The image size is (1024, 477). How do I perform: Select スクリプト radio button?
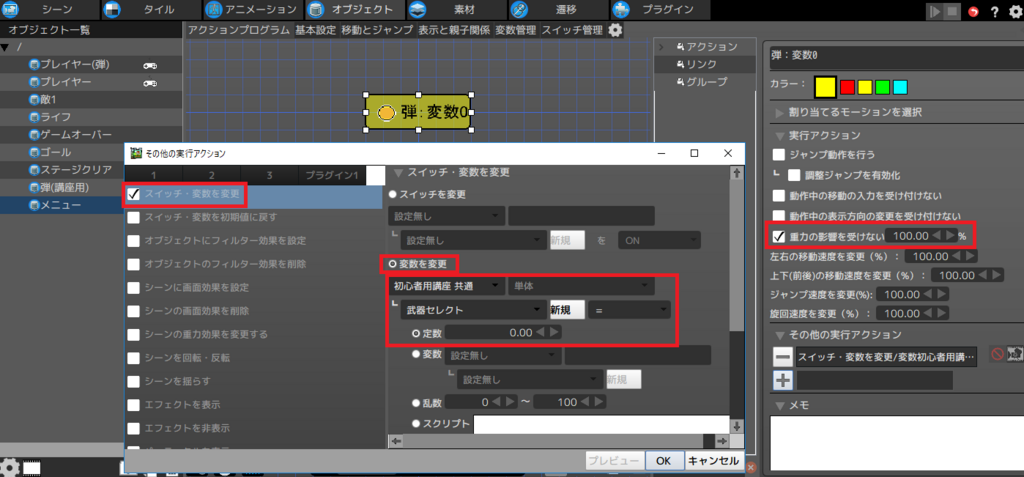coord(416,423)
